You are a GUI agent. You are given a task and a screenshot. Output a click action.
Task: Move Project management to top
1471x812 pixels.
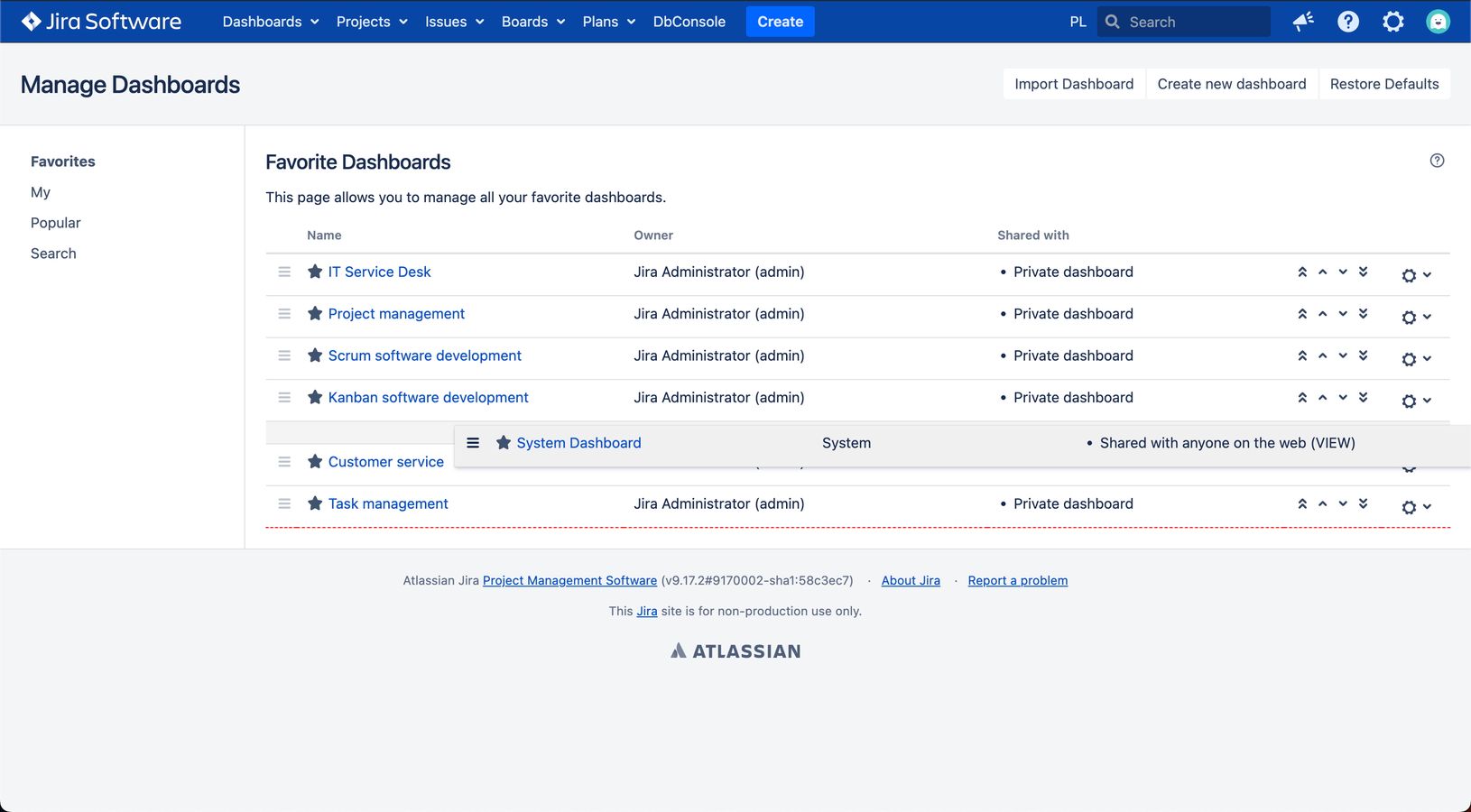pyautogui.click(x=1302, y=313)
